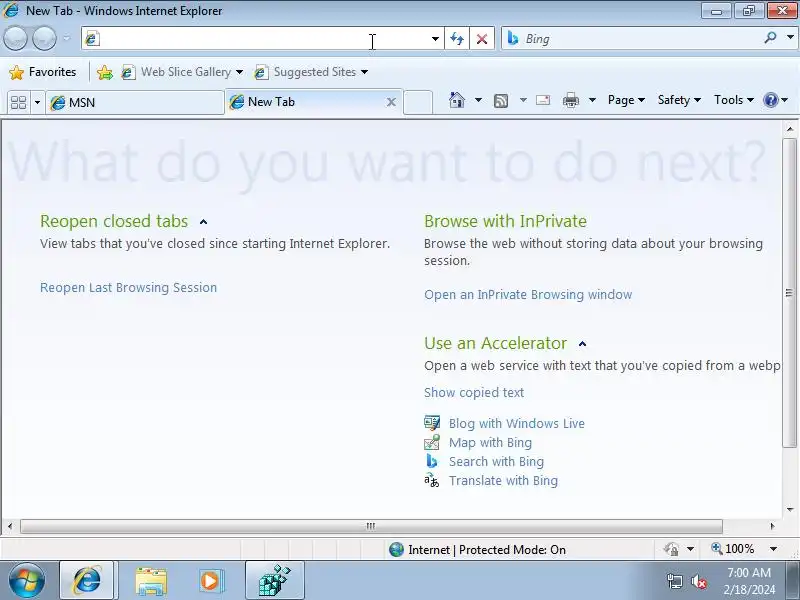Click the Refresh page icon
The width and height of the screenshot is (800, 600).
[457, 39]
